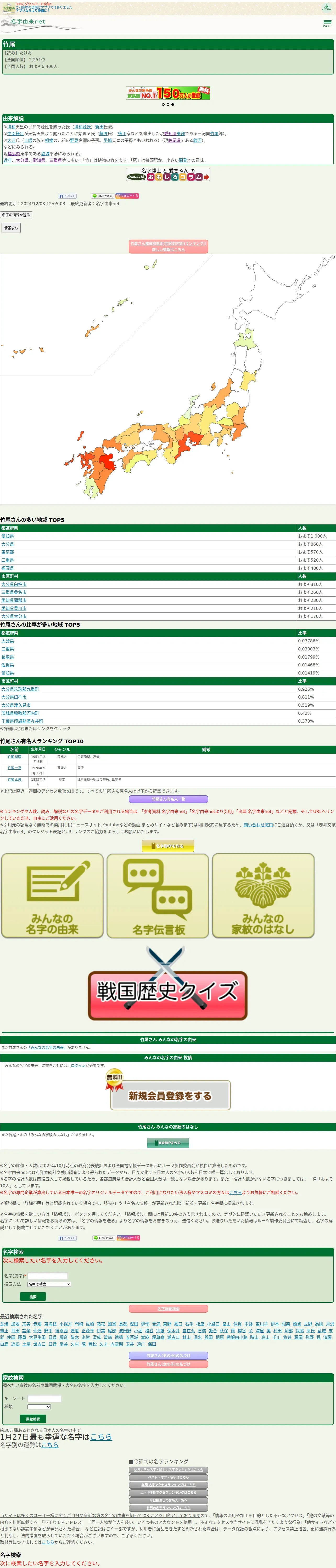Open the 問い合わせ窓口 link
Image resolution: width=336 pixels, height=1568 pixels.
pos(259,825)
